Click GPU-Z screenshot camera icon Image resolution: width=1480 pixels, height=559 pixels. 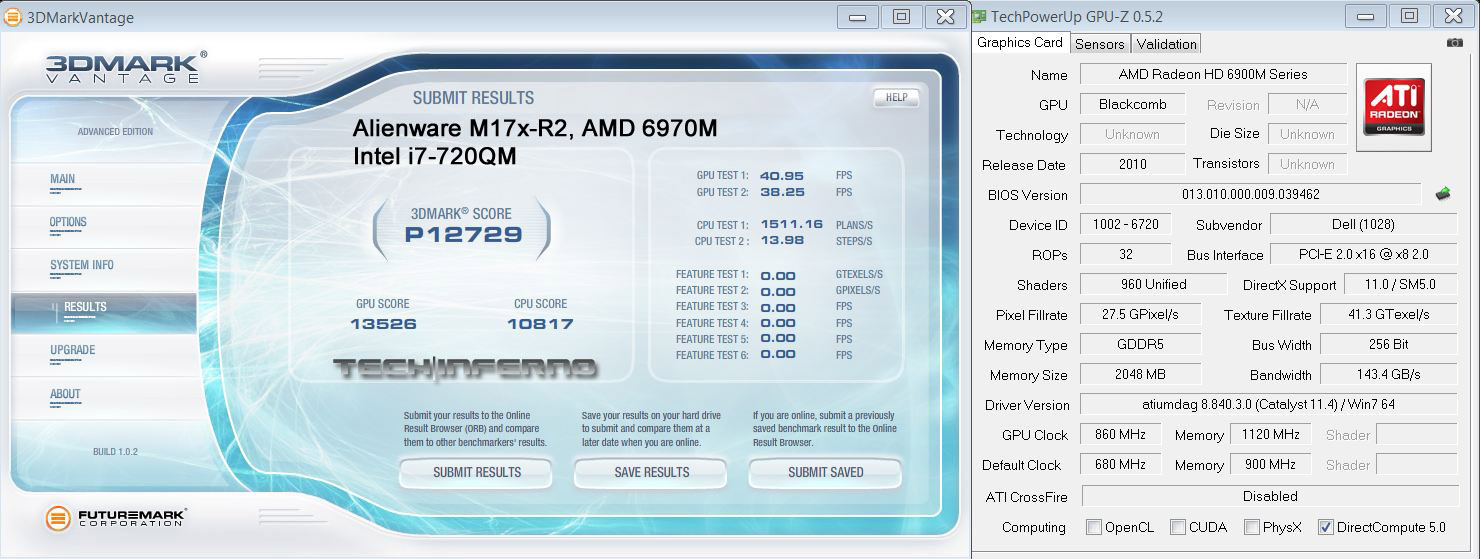point(1454,43)
